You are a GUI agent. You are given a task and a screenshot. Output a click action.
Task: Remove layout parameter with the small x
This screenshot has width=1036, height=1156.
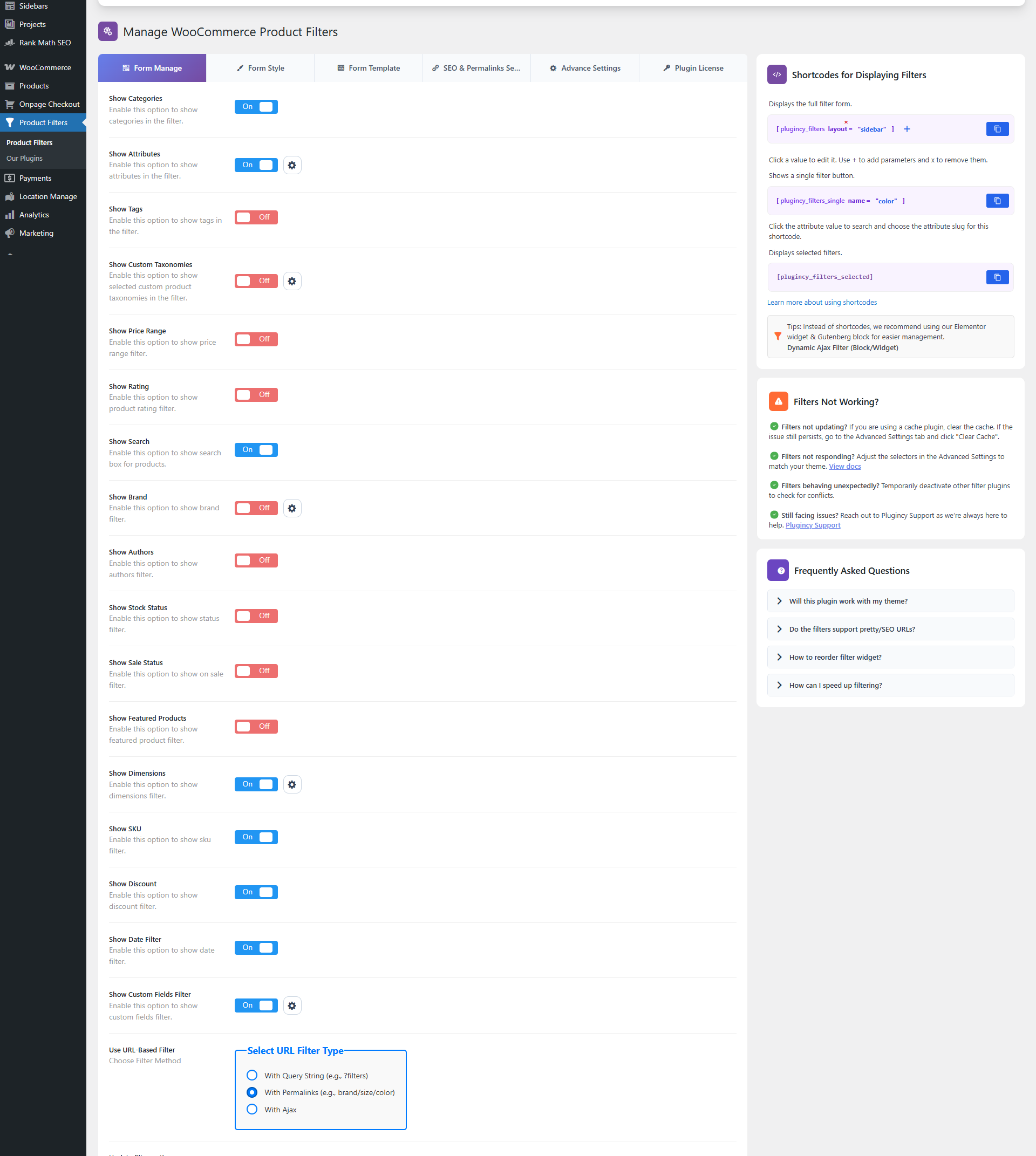(x=846, y=122)
